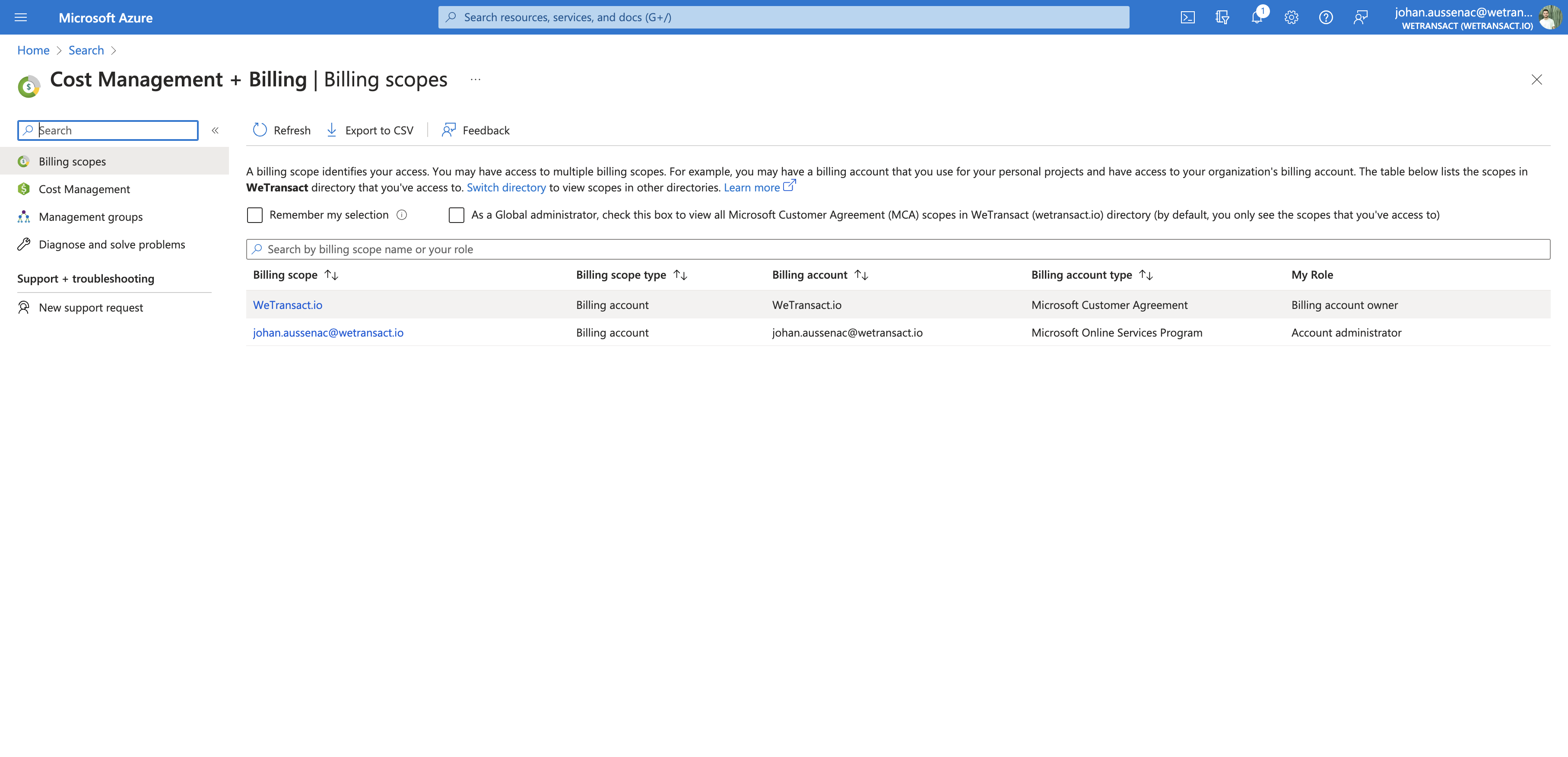Check the Global administrator MCA scopes box
1568x757 pixels.
[456, 215]
